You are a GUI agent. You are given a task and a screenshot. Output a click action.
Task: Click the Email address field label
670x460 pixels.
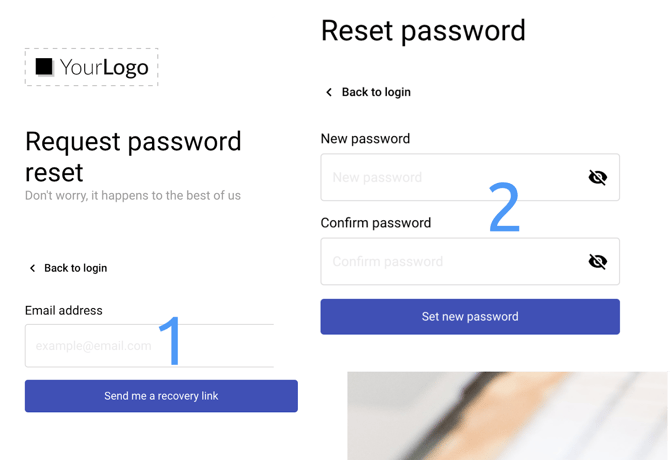pos(64,311)
